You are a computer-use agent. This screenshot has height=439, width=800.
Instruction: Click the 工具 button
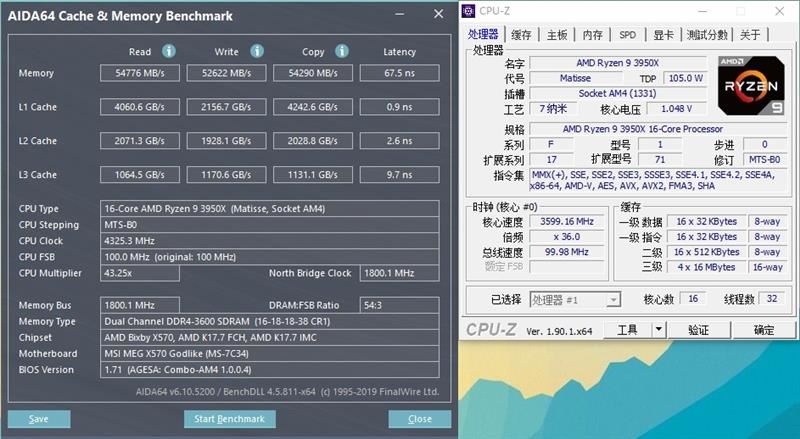pos(628,330)
